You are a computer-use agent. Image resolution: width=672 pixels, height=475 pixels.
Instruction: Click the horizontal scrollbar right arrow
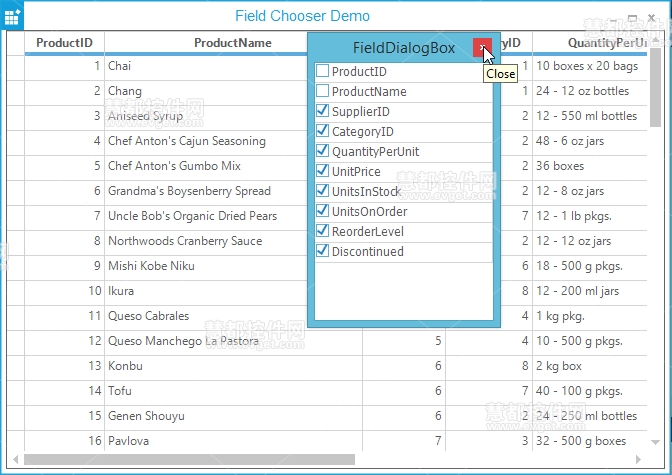638,460
